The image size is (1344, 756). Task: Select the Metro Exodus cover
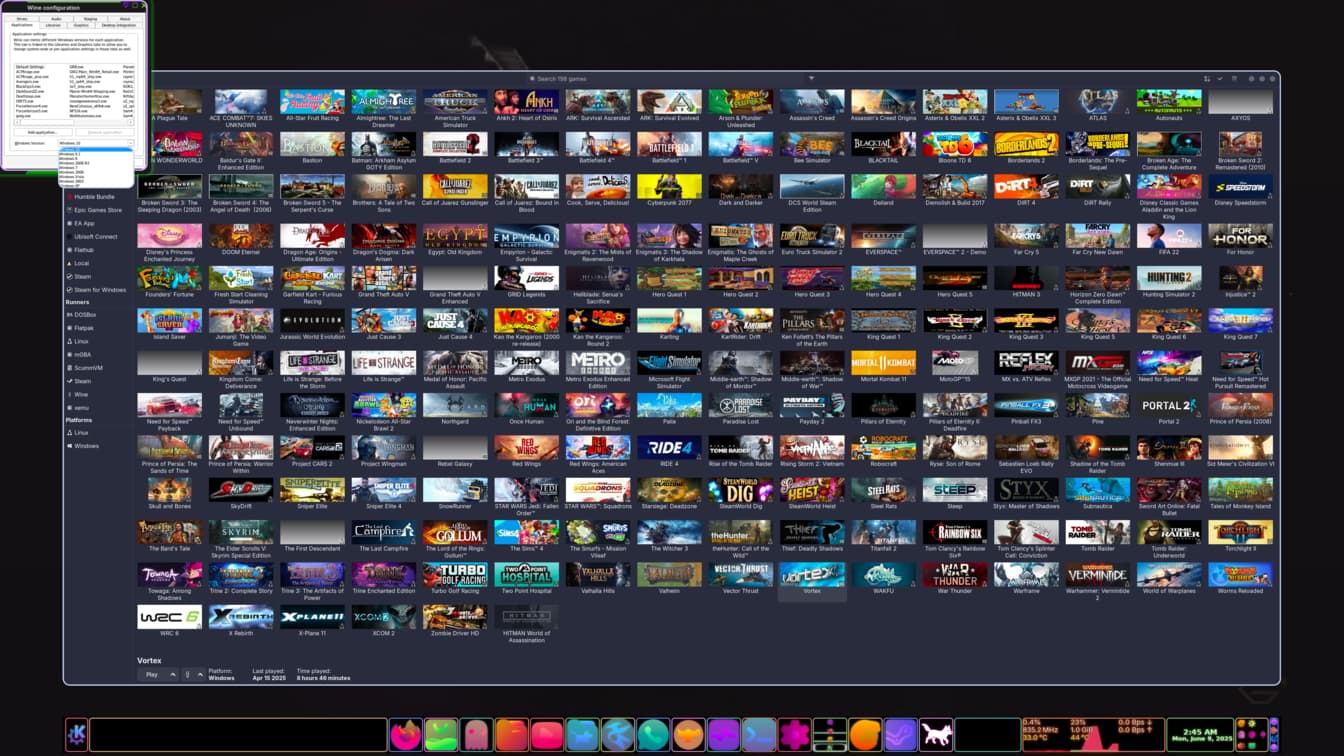(x=526, y=362)
